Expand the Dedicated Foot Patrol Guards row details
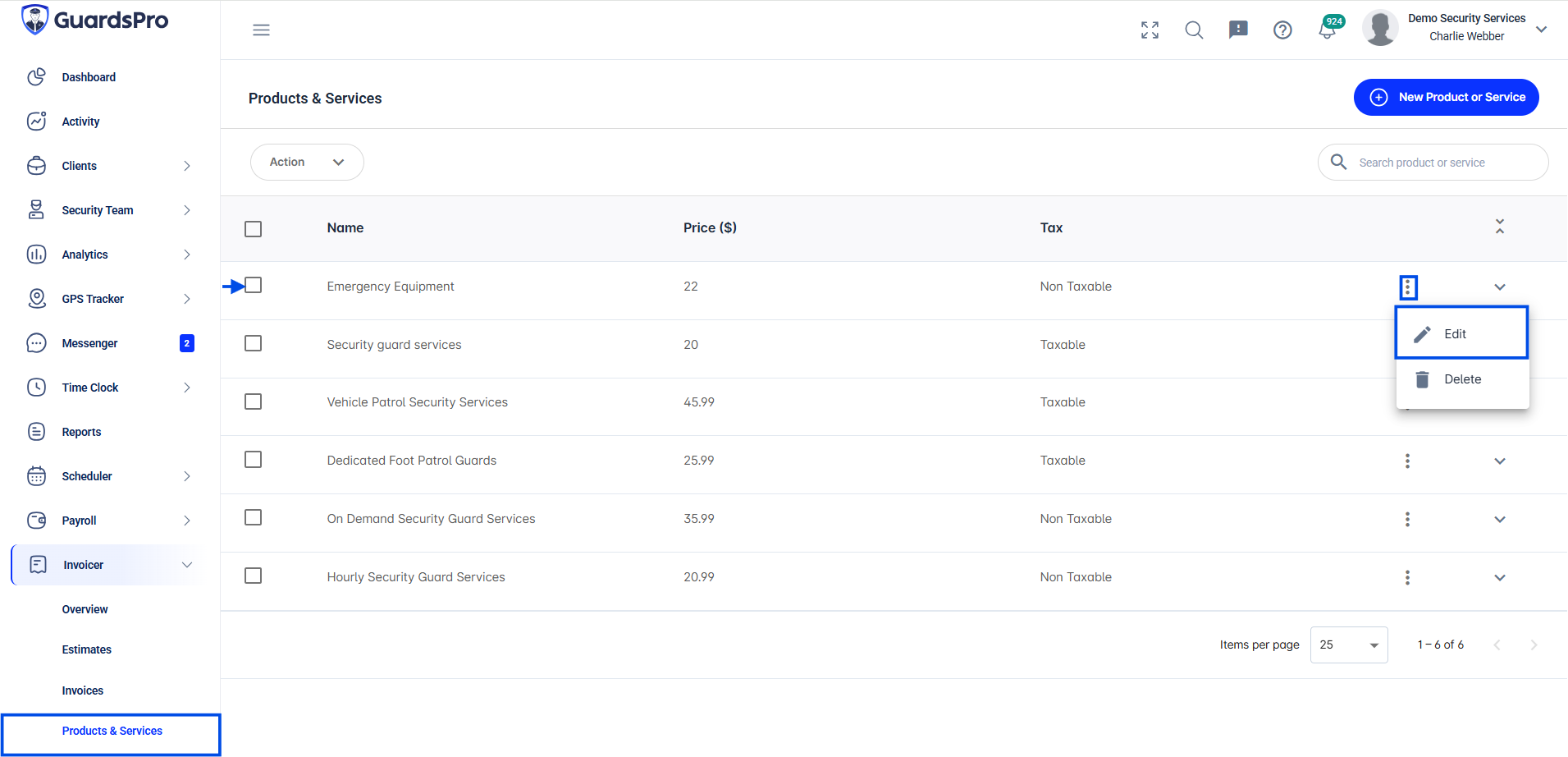 click(x=1500, y=461)
